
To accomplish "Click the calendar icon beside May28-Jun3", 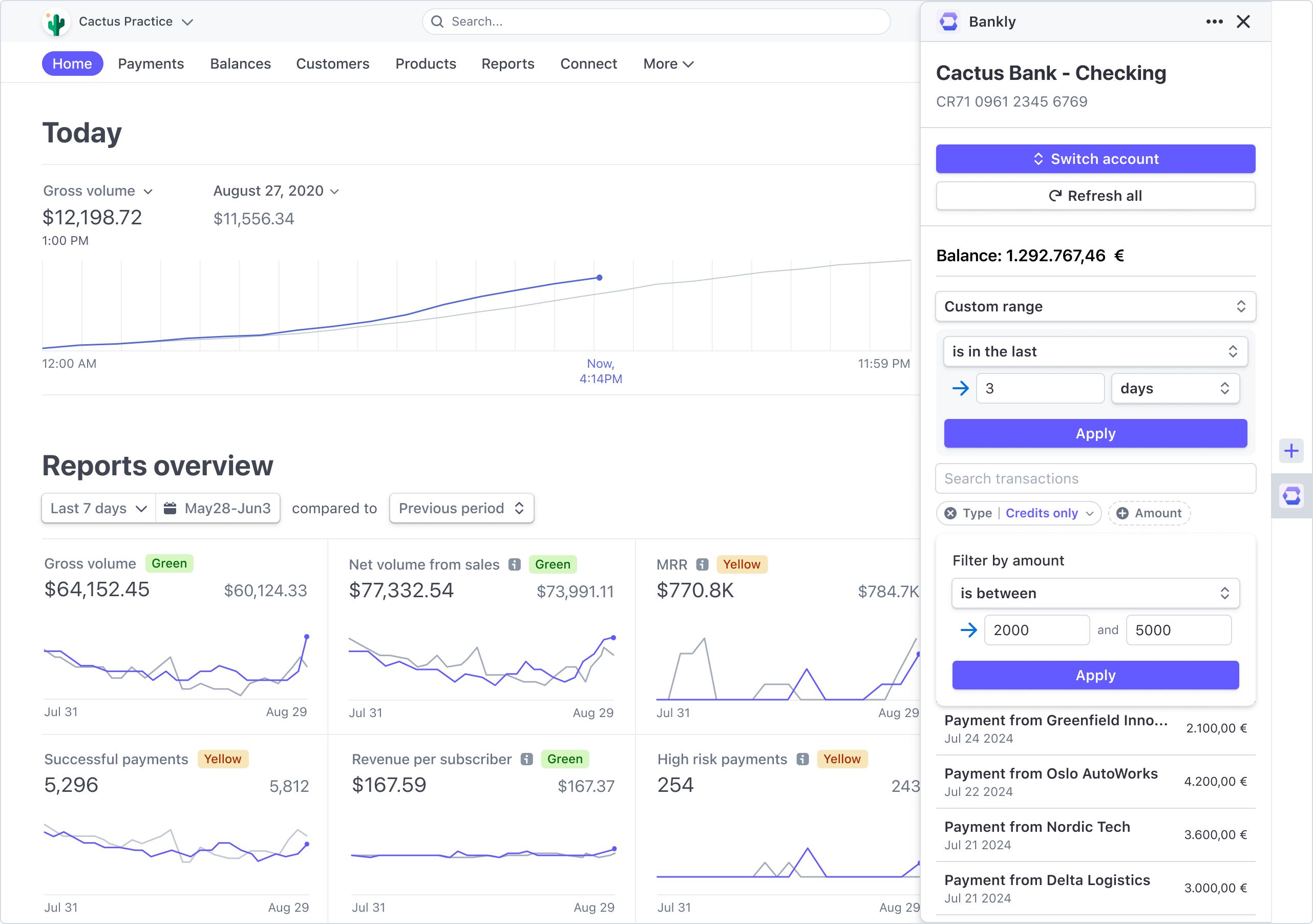I will pyautogui.click(x=170, y=508).
